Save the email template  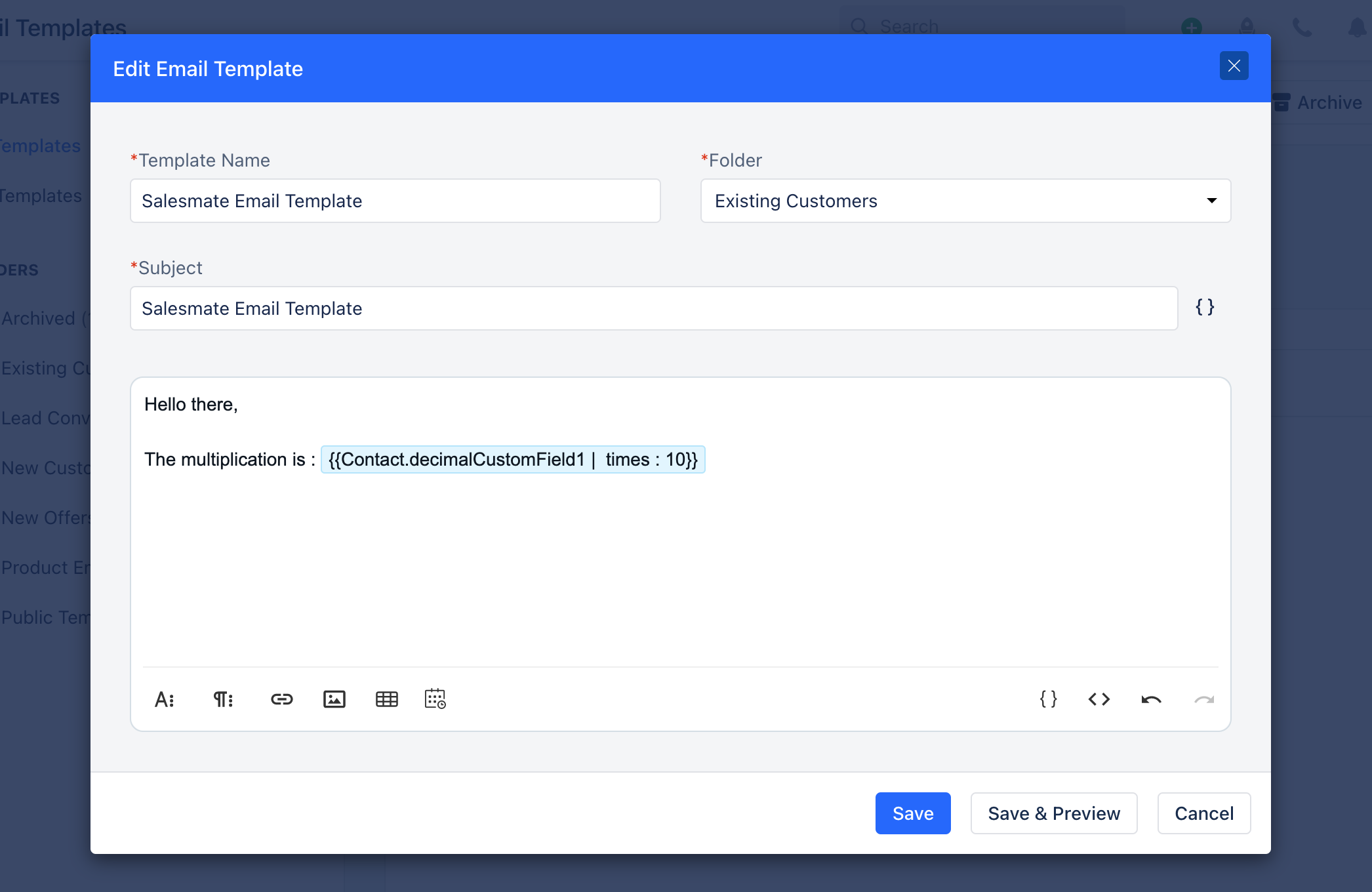pos(913,813)
